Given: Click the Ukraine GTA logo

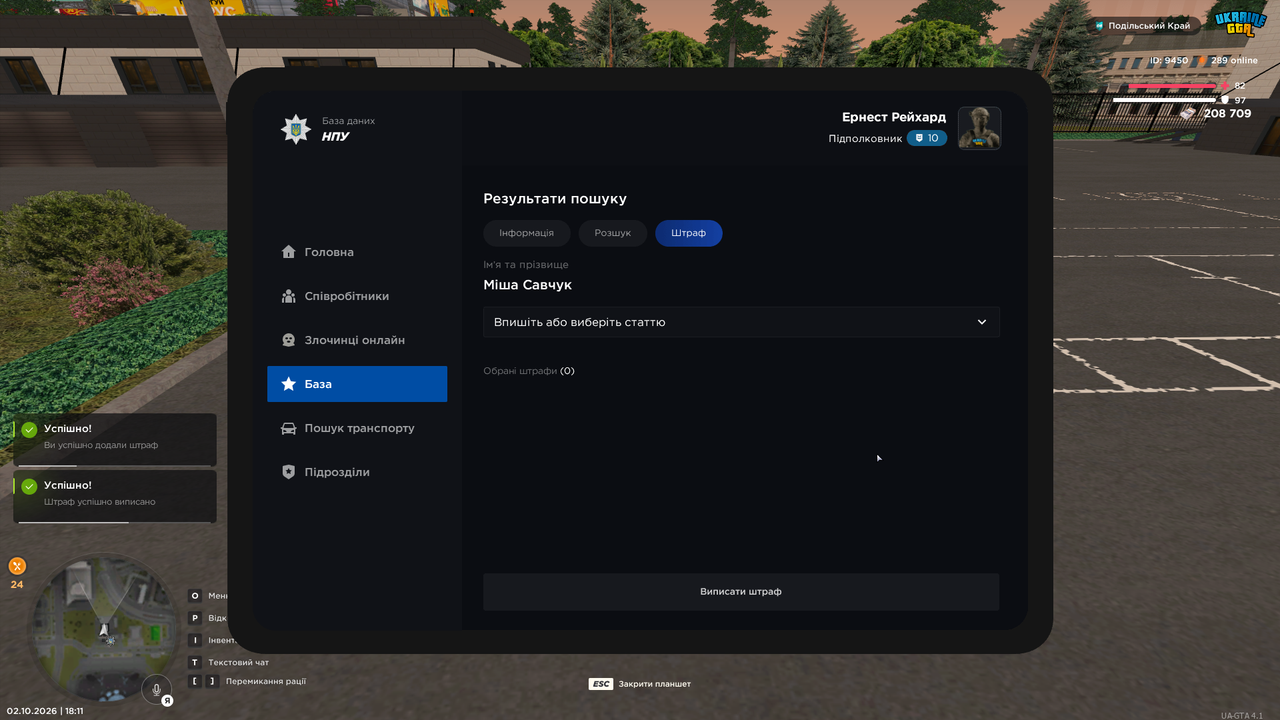Looking at the screenshot, I should point(1240,24).
